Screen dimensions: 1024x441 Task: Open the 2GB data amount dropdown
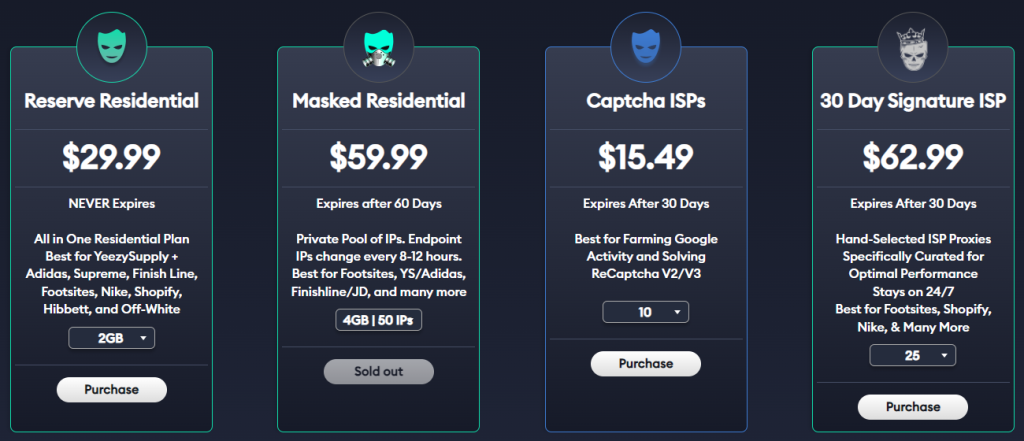[112, 339]
